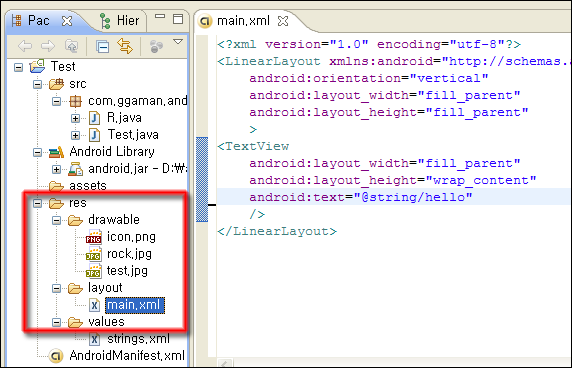The image size is (572, 368).
Task: Click the android:text="@string/hello" line in editor
Action: point(360,197)
